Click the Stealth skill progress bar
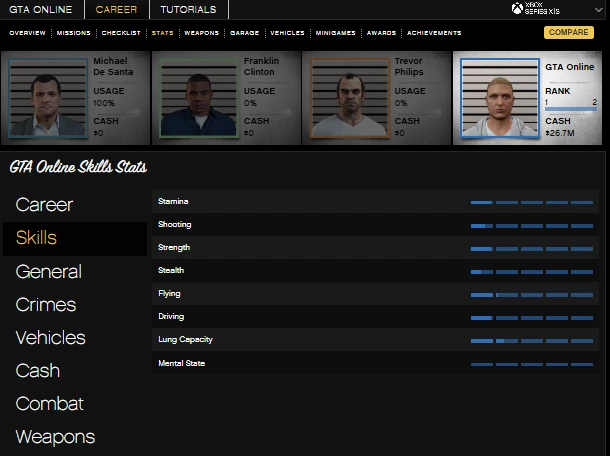610x456 pixels. pyautogui.click(x=532, y=272)
